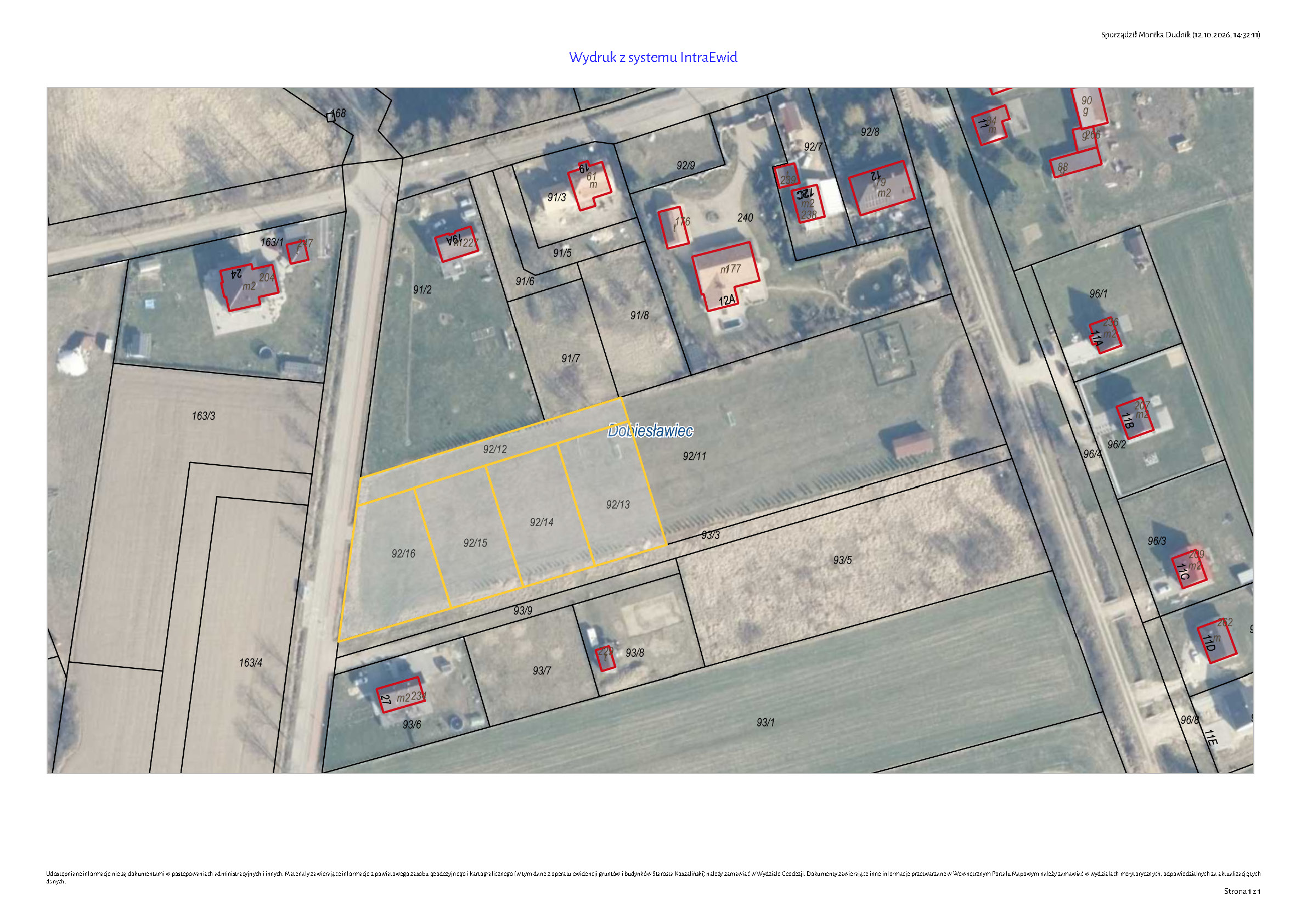Viewport: 1307px width, 924px height.
Task: Select building 27 on parcel 93/6
Action: pyautogui.click(x=401, y=695)
